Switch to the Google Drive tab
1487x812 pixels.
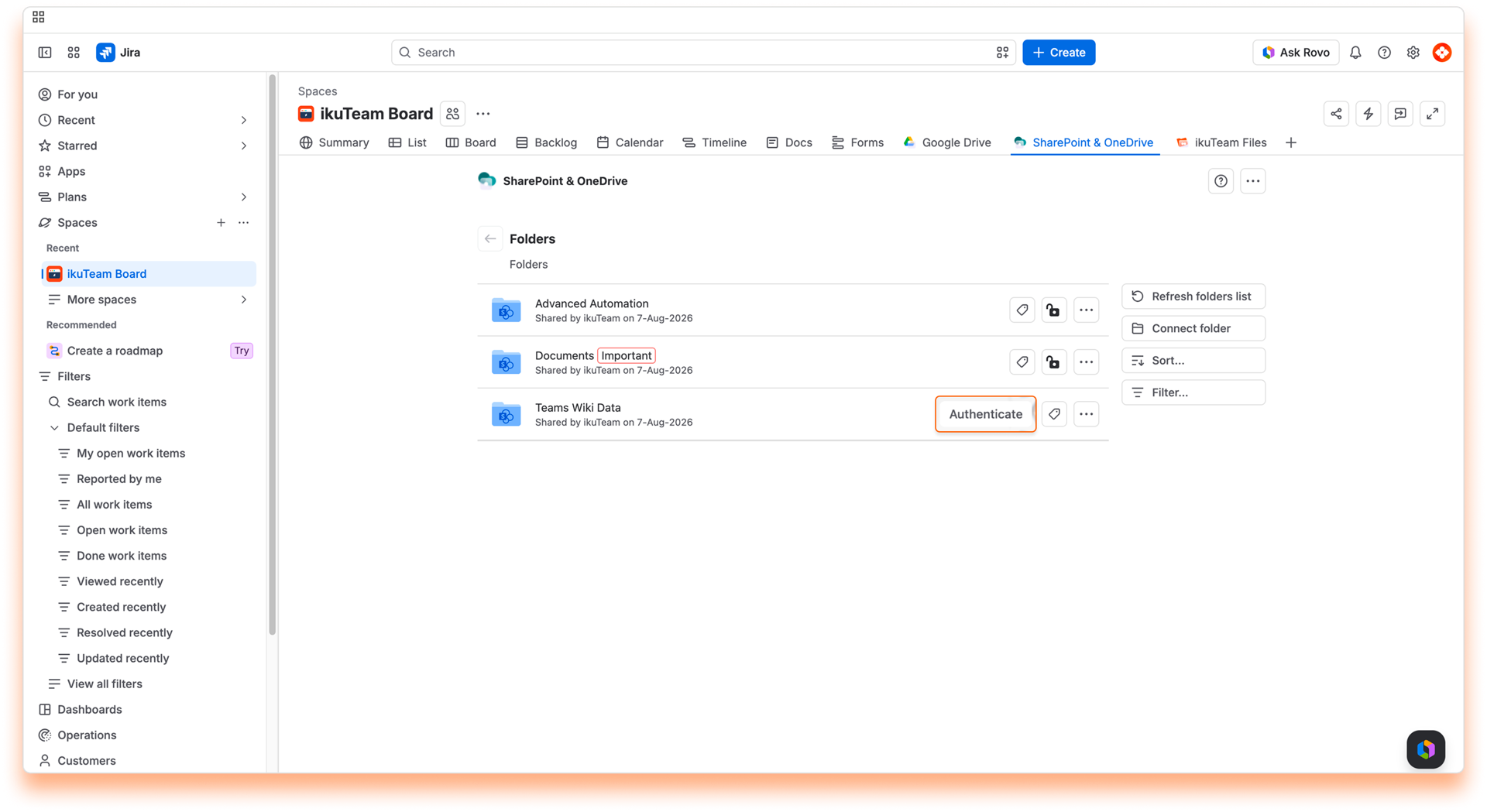click(x=947, y=142)
